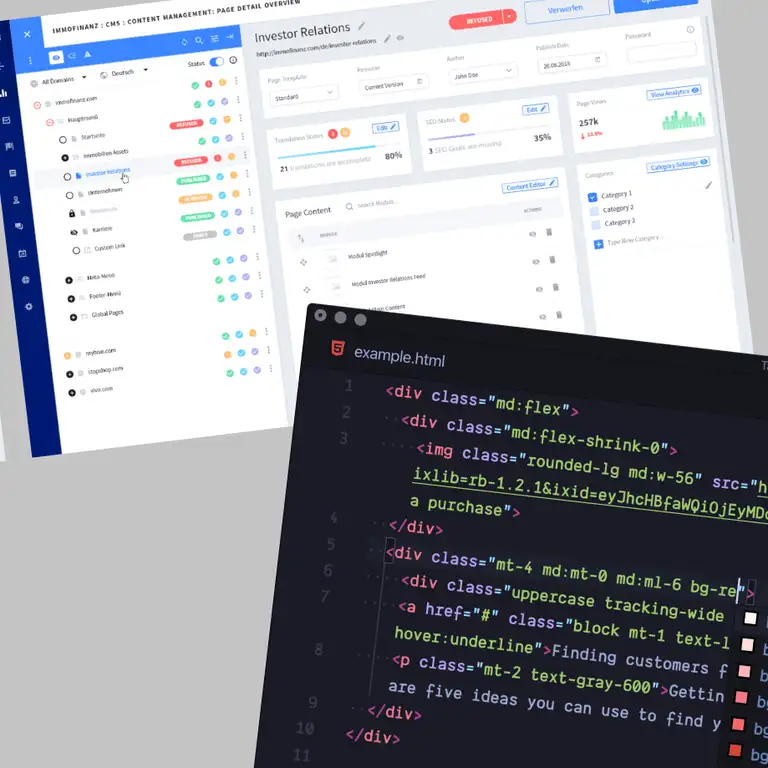This screenshot has height=768, width=768.
Task: Click the drag handle for Modul Spotlight
Action: [304, 262]
